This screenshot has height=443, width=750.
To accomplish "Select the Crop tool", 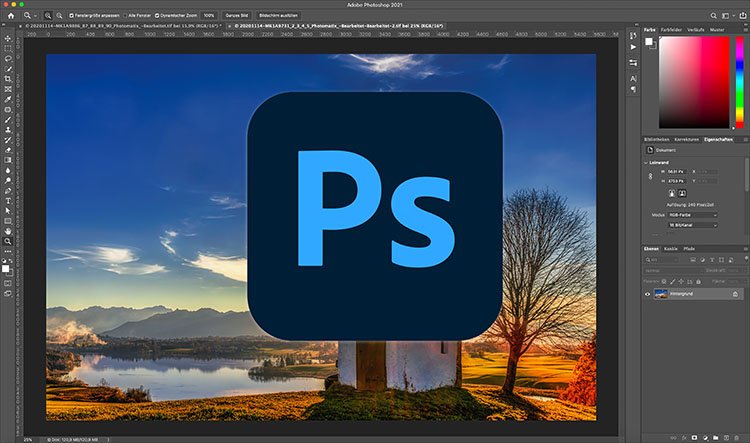I will point(8,79).
